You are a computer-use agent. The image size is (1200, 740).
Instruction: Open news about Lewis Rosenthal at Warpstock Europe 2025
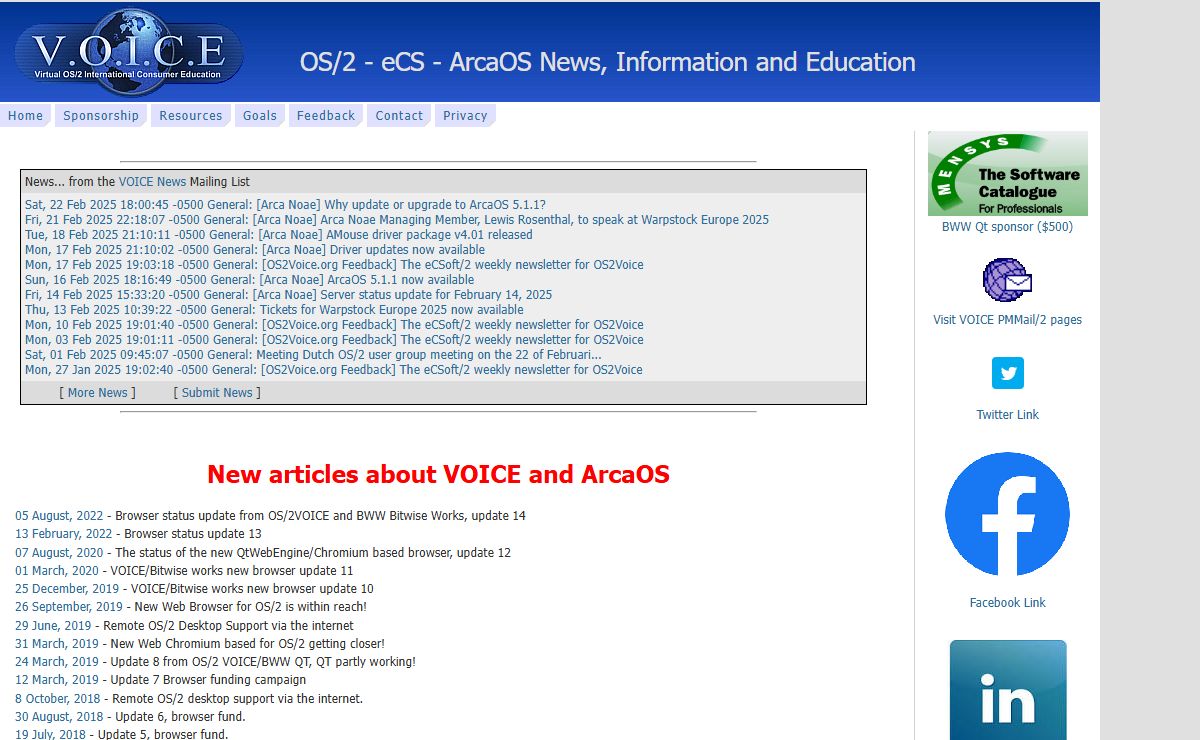point(397,220)
